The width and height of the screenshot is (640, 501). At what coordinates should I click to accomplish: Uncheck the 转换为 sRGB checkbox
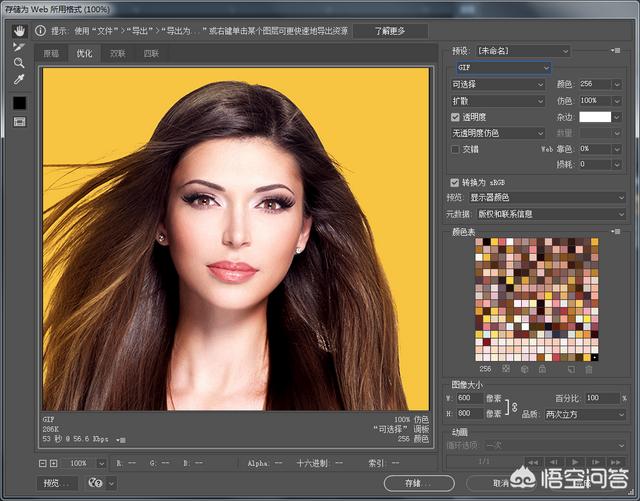[455, 183]
